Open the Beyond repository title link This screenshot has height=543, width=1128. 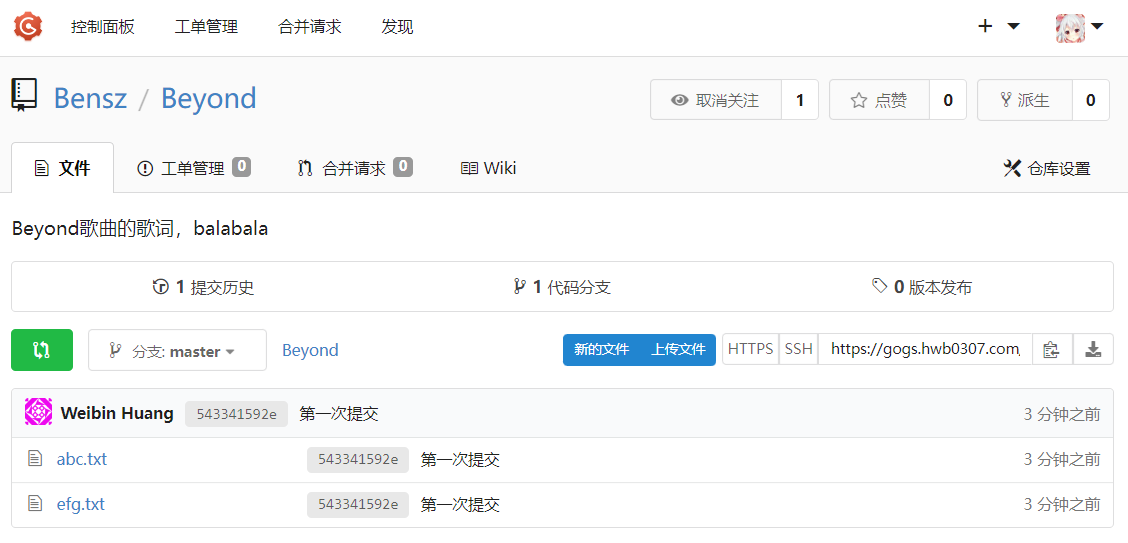(x=209, y=98)
